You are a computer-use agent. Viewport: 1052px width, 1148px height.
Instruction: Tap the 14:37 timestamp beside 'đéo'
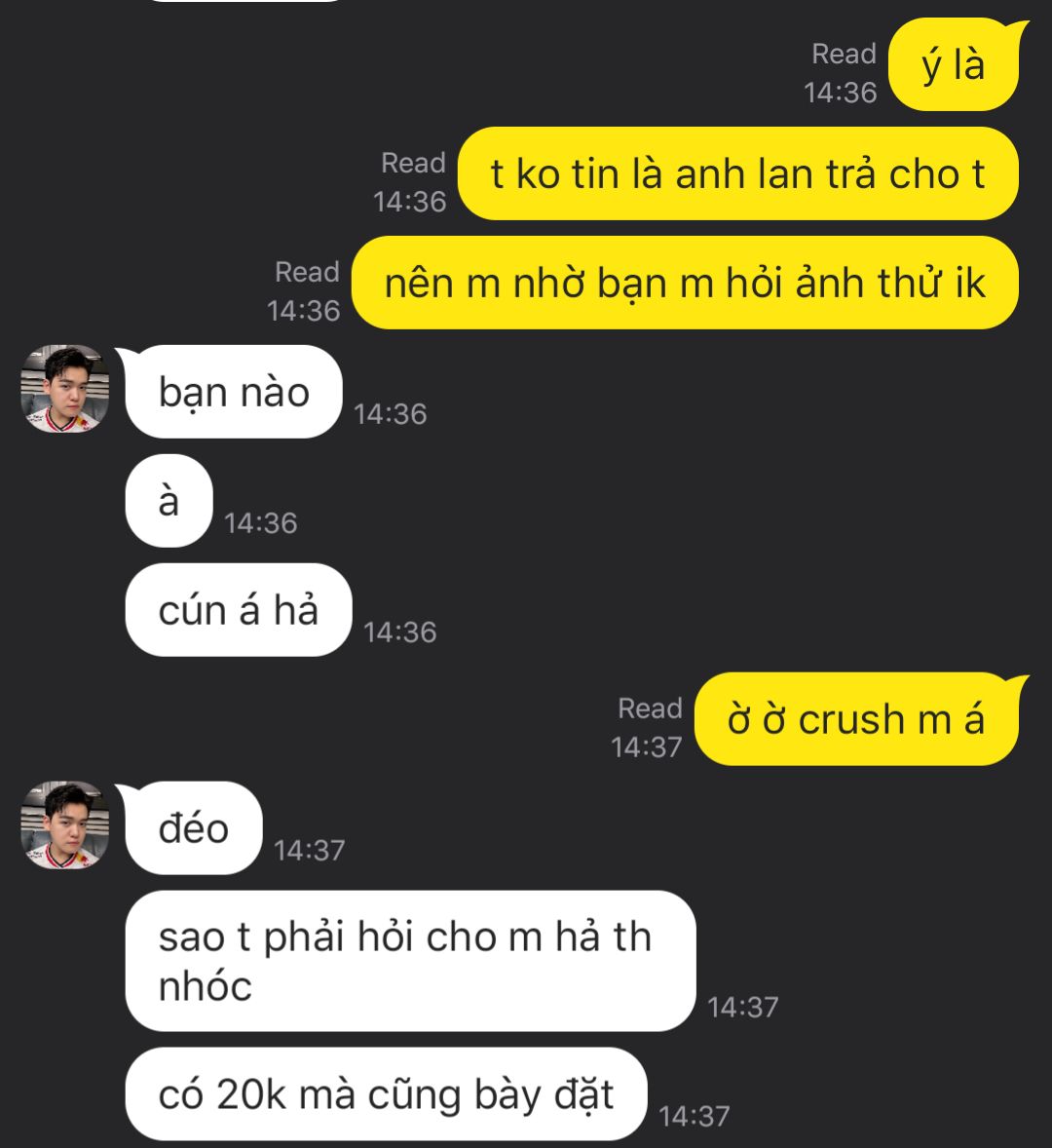[x=310, y=850]
